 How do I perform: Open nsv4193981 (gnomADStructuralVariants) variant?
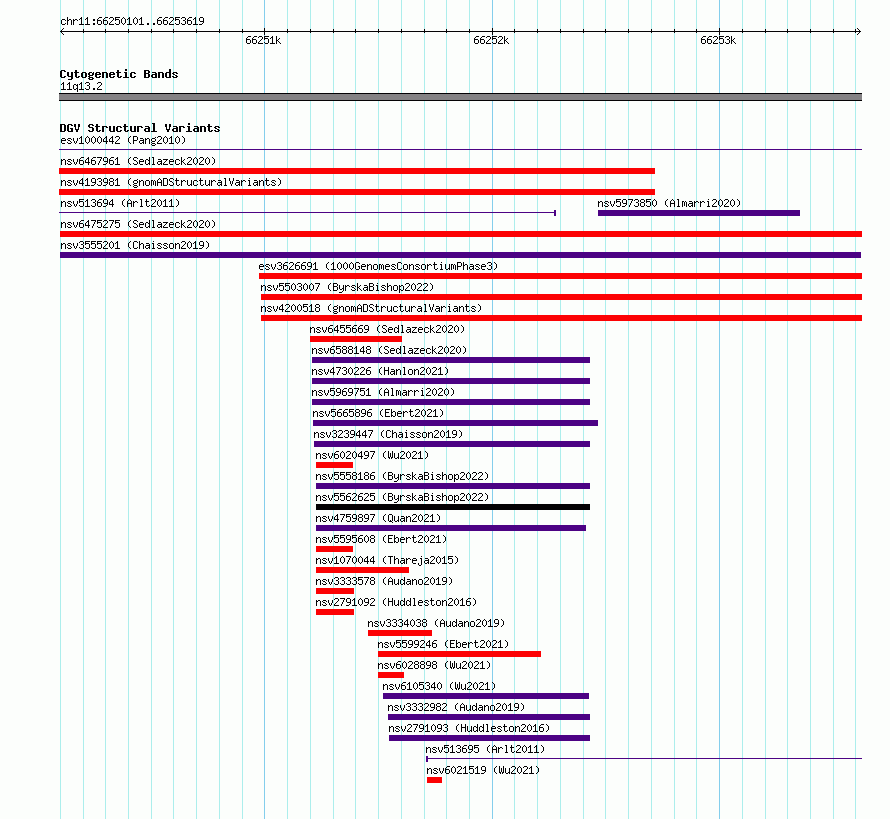171,182
